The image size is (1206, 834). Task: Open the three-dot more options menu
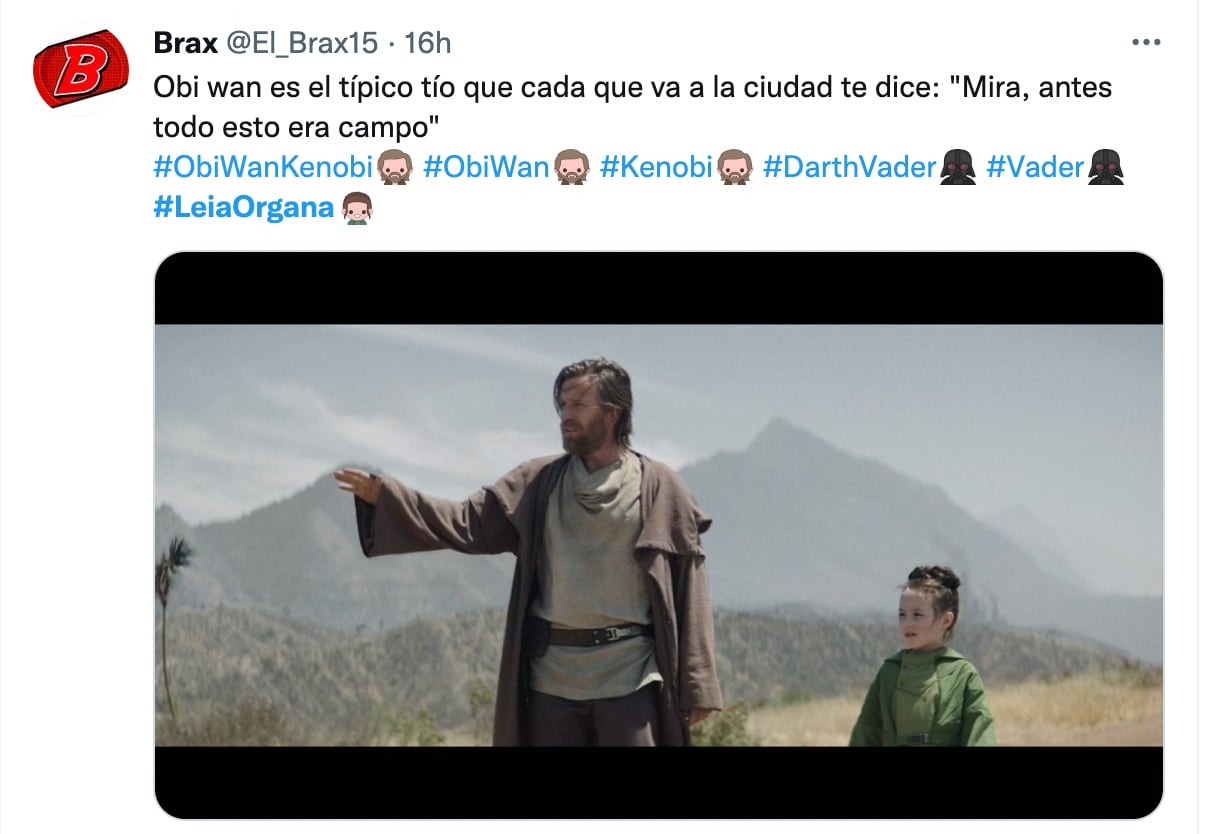[x=1145, y=43]
